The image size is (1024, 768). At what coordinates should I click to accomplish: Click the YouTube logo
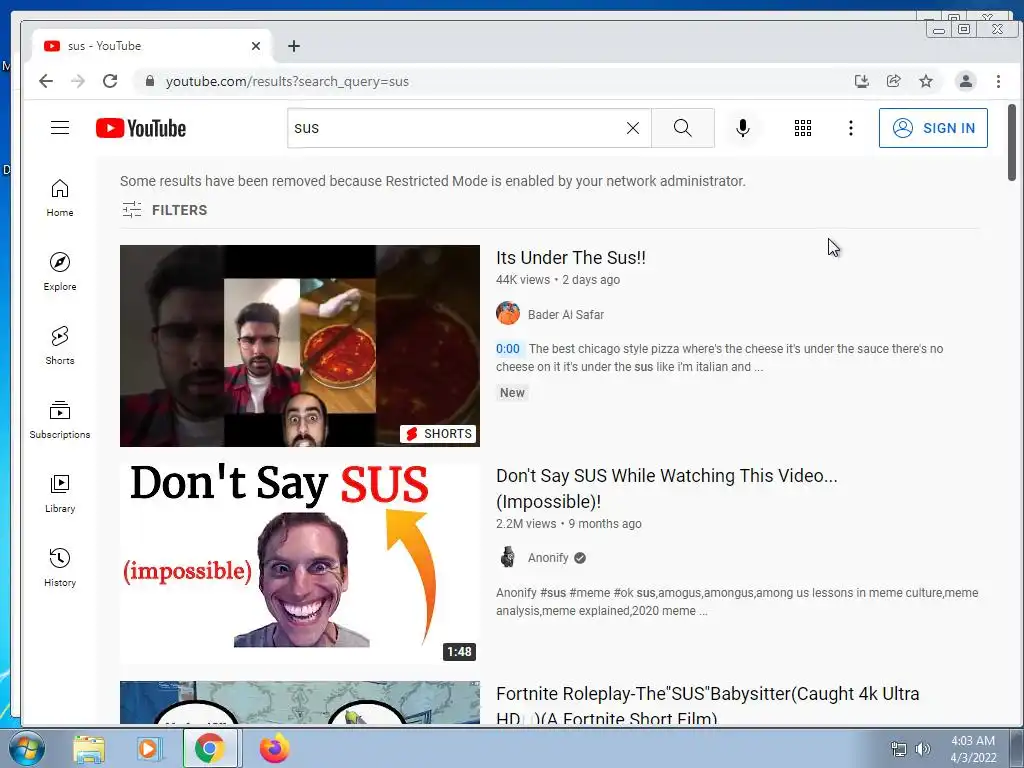pyautogui.click(x=141, y=128)
